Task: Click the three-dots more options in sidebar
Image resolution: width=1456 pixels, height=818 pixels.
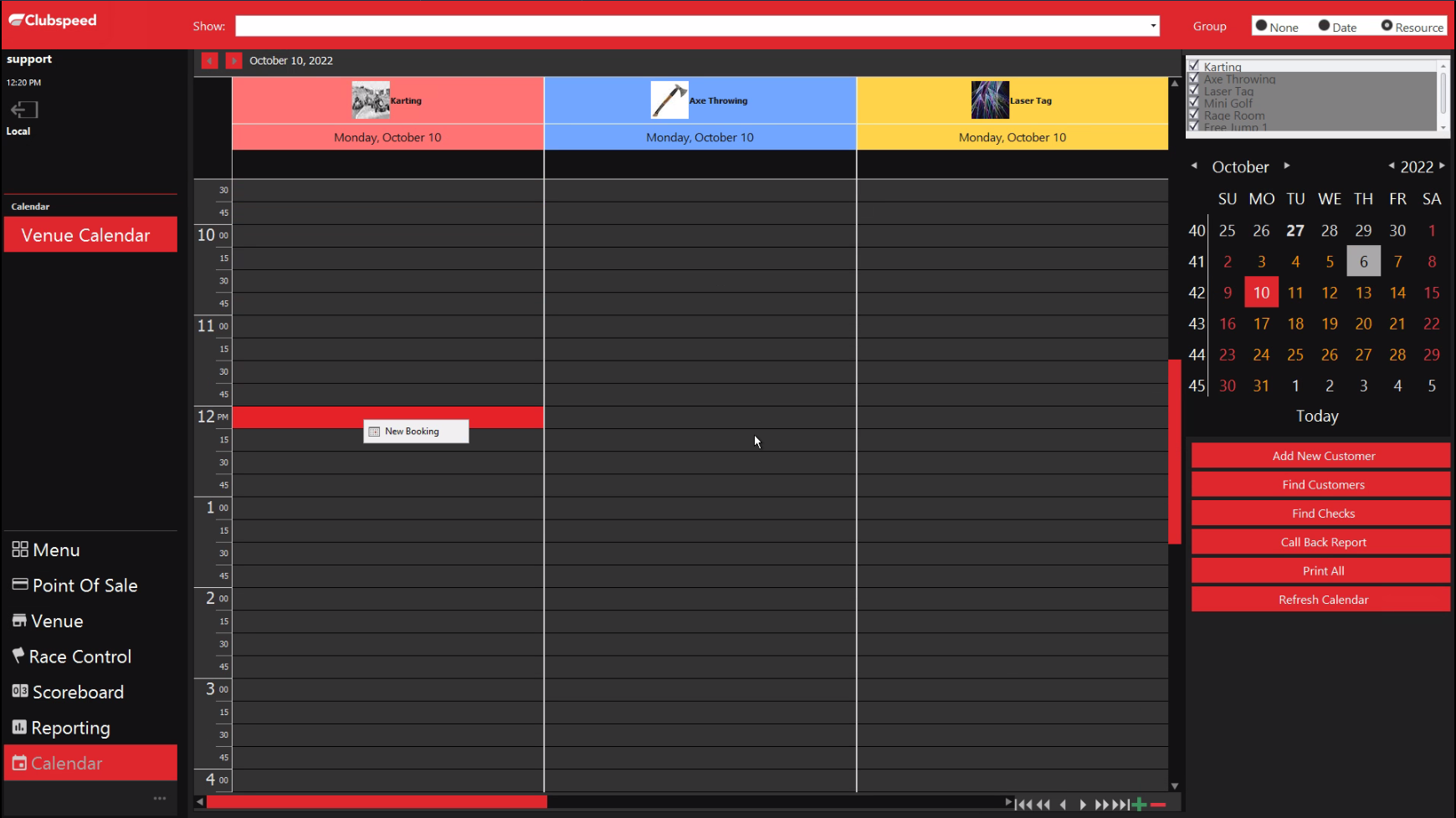Action: (x=160, y=798)
